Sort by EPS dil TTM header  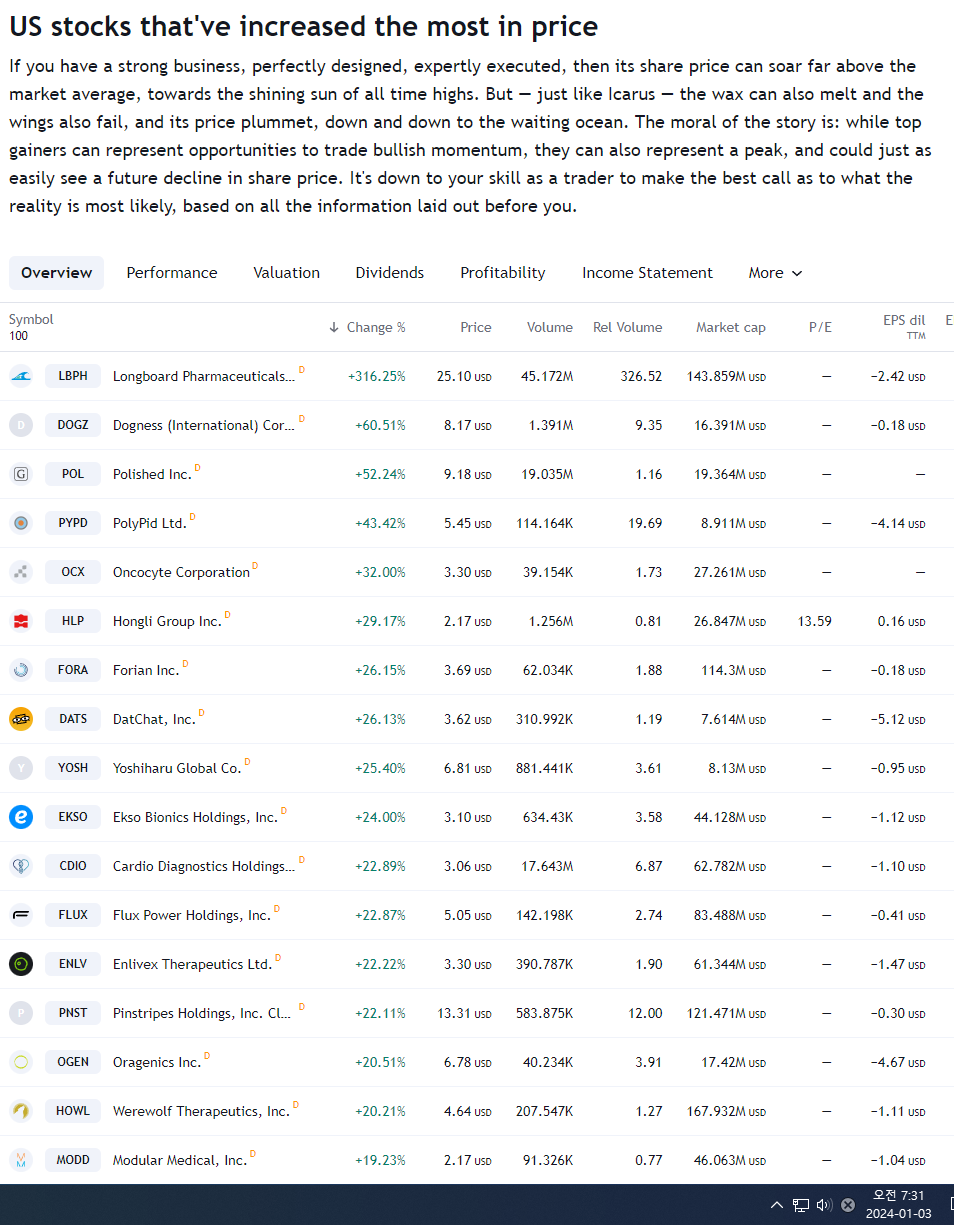904,326
